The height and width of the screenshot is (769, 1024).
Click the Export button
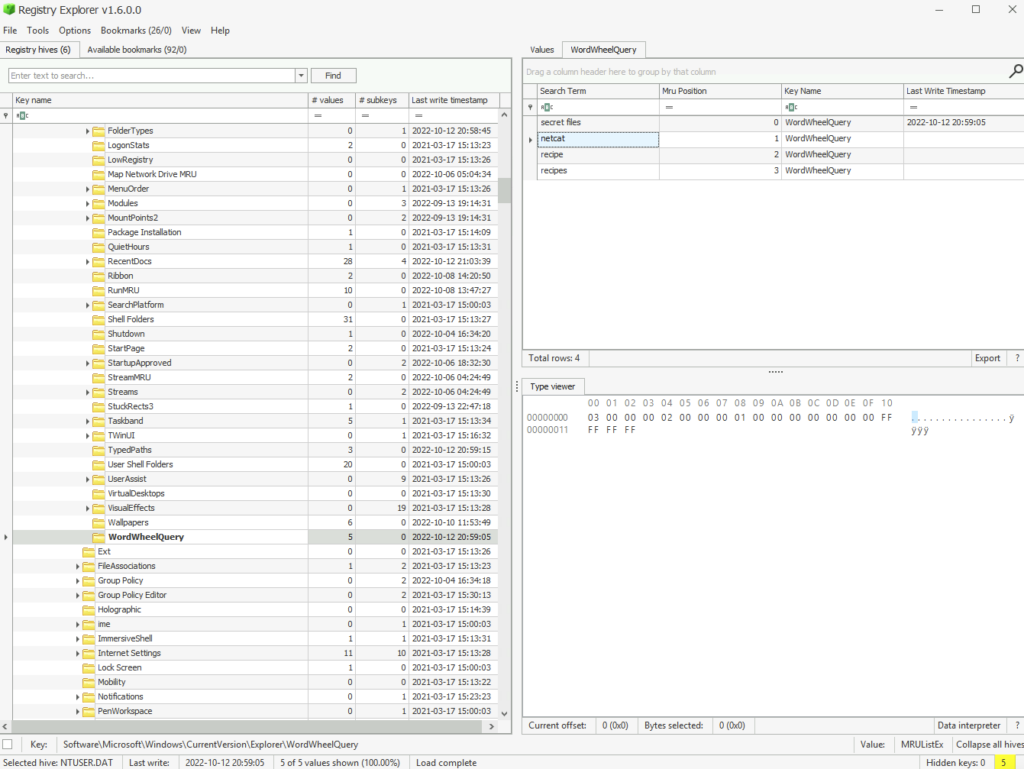987,358
